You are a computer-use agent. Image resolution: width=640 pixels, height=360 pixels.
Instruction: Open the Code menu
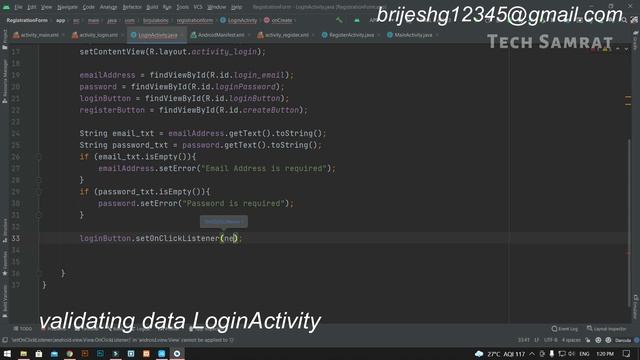89,7
